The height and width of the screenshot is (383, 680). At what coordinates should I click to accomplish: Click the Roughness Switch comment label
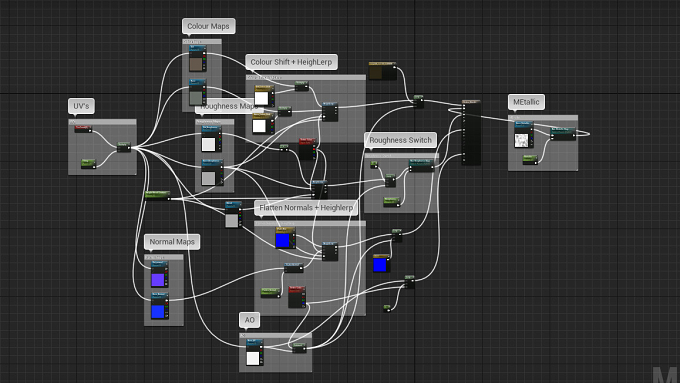click(400, 140)
